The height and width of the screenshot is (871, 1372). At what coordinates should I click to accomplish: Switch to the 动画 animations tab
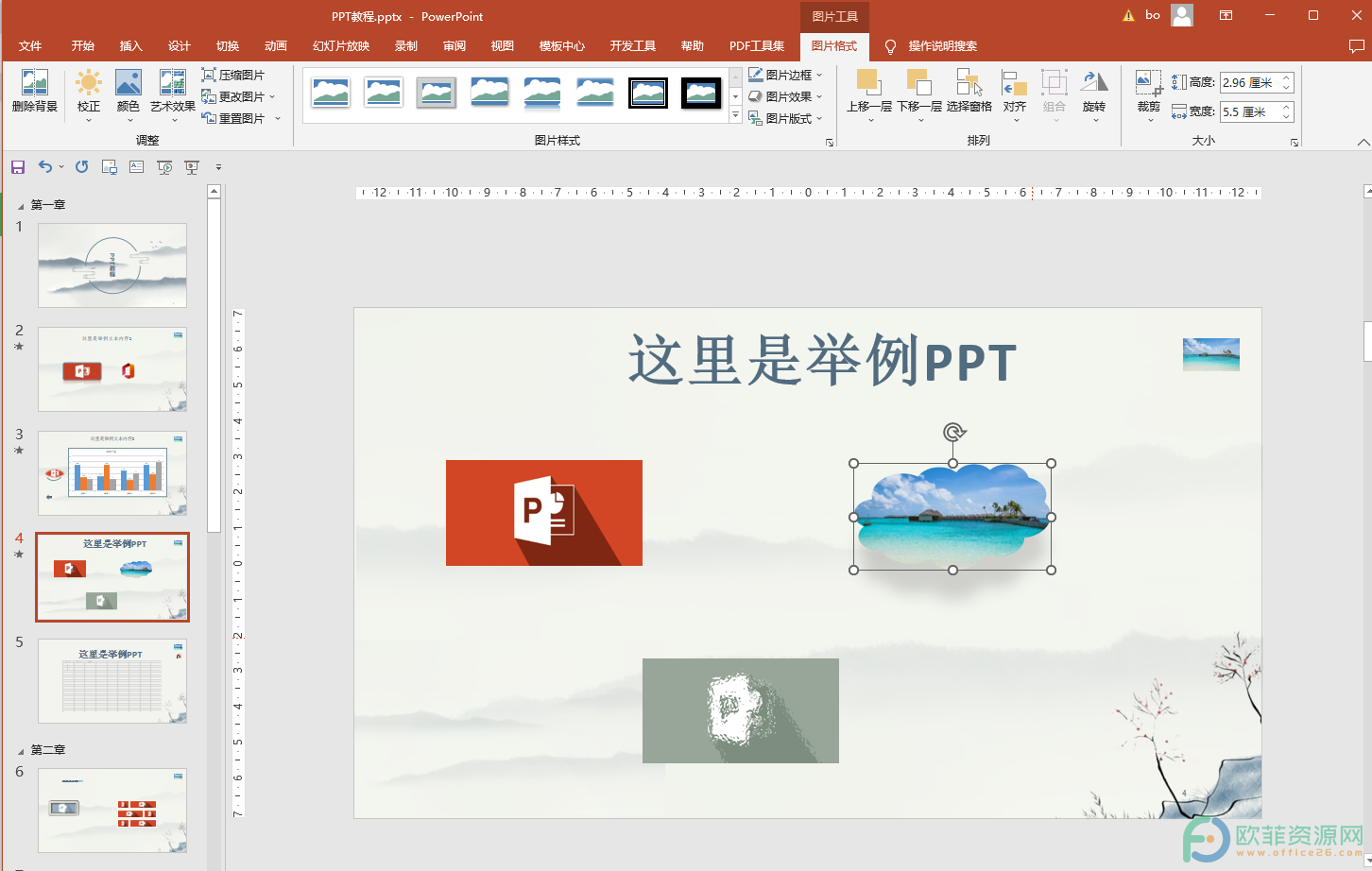pyautogui.click(x=275, y=46)
